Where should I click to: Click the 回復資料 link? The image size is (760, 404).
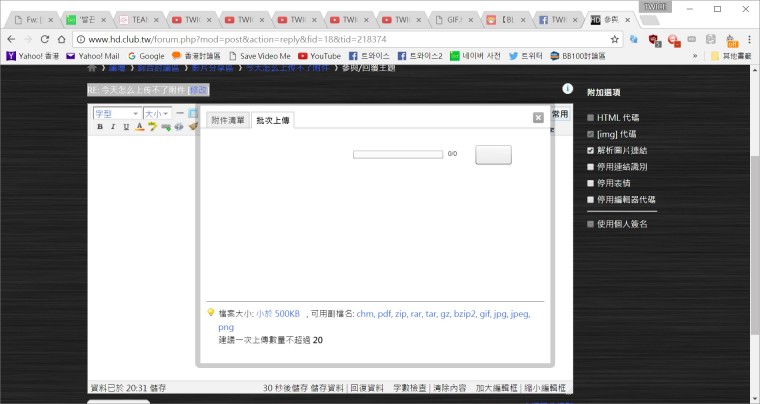(x=367, y=388)
